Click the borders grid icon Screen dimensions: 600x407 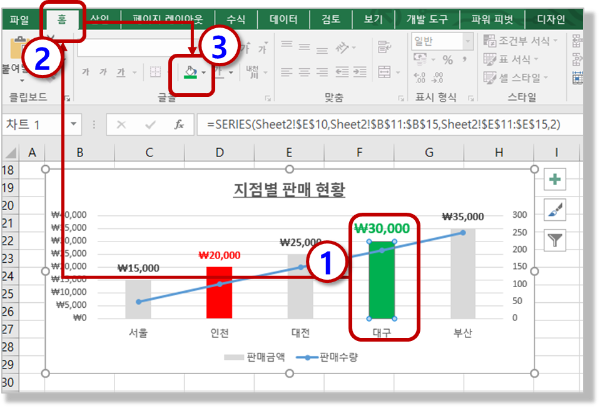(x=155, y=72)
